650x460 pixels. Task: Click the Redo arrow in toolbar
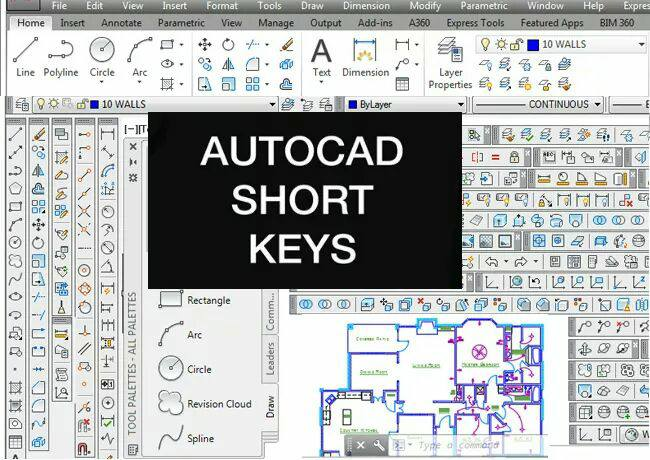(521, 261)
